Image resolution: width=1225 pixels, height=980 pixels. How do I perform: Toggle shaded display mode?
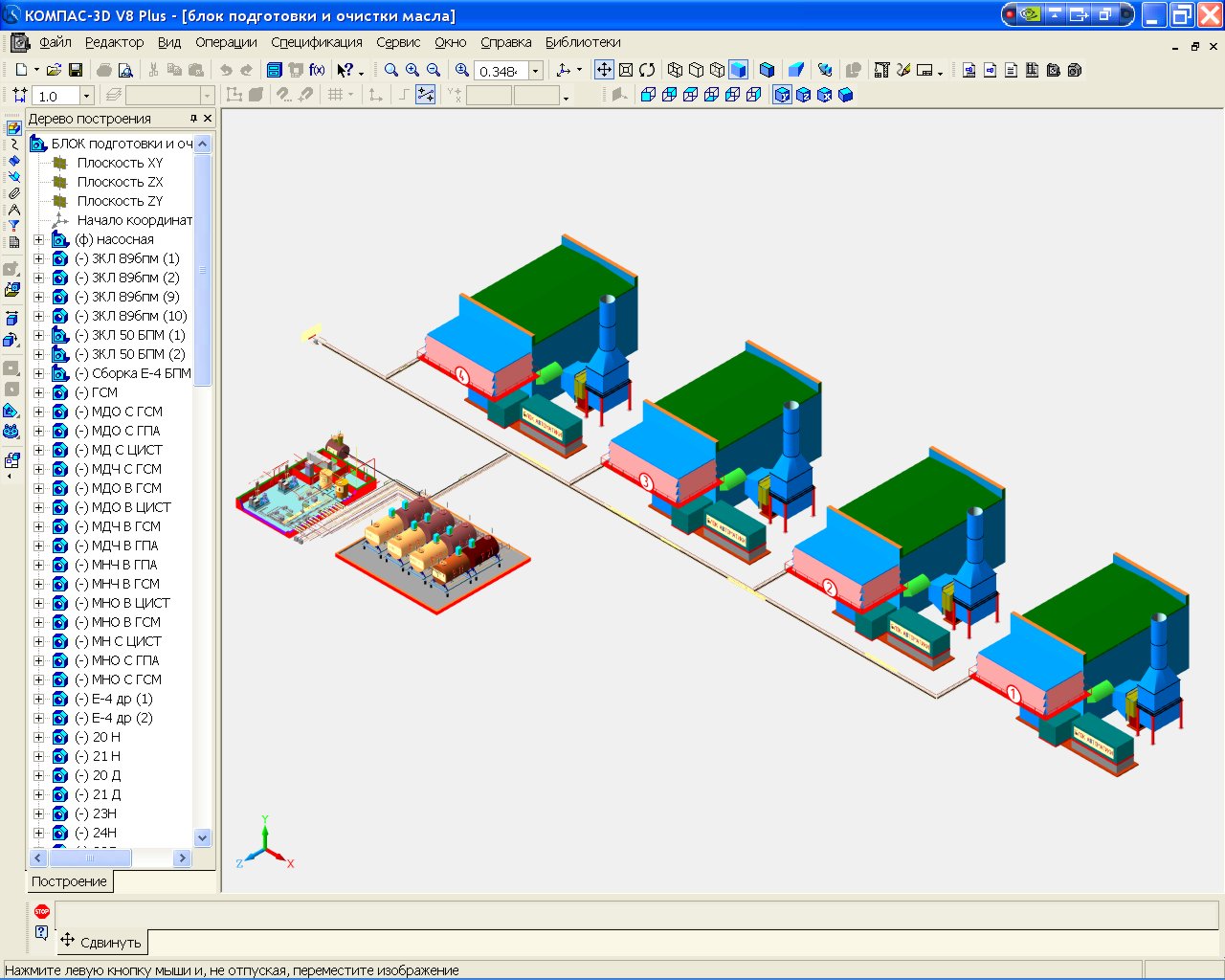[x=738, y=70]
